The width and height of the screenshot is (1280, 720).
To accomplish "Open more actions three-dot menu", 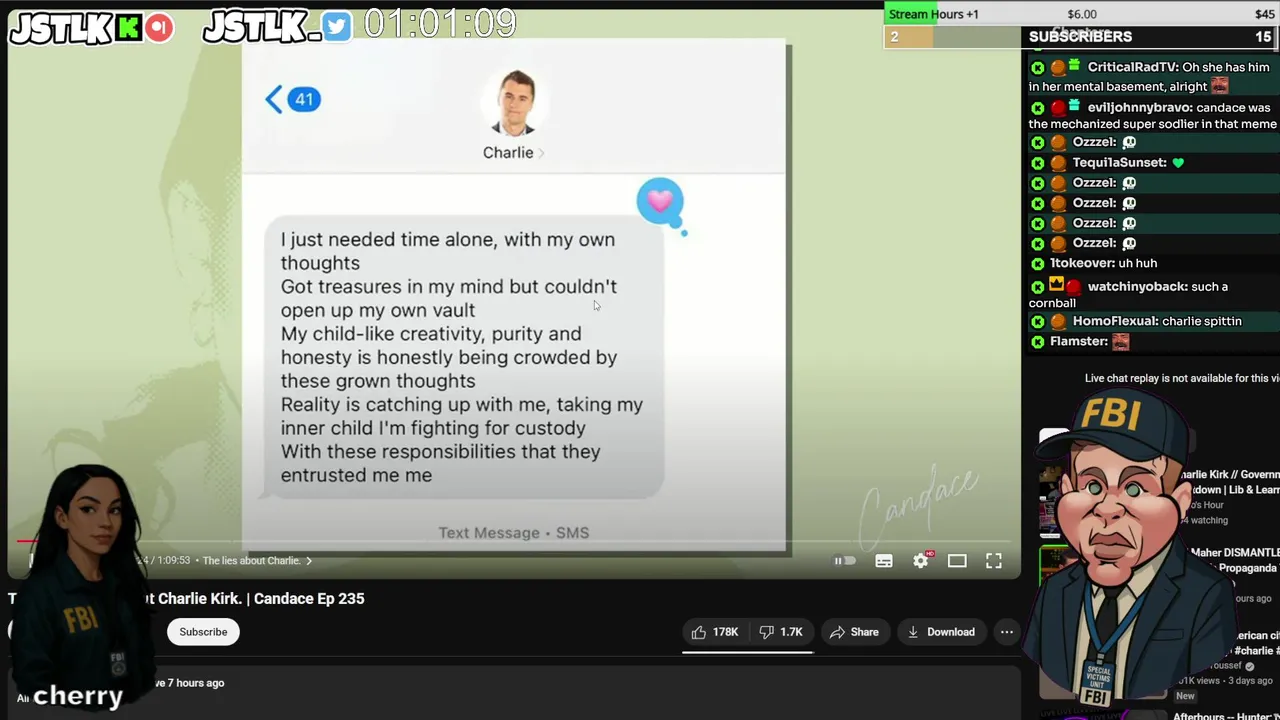I will click(1007, 632).
